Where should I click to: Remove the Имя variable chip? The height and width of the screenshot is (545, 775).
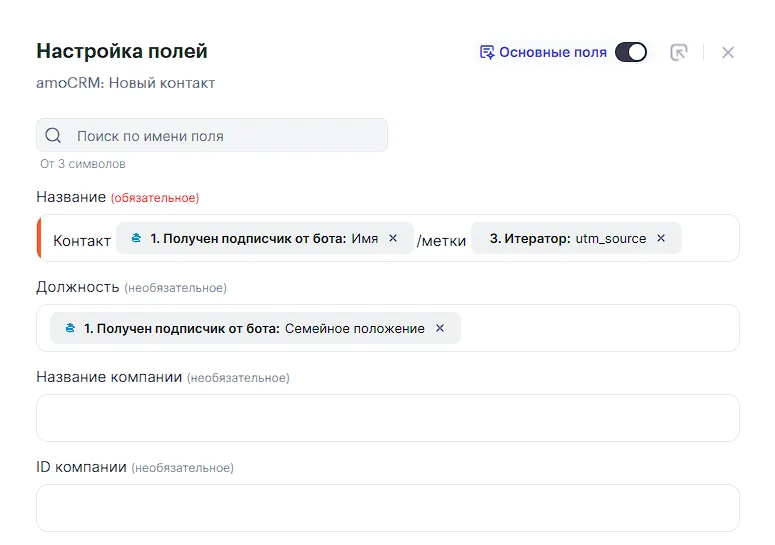pos(393,239)
